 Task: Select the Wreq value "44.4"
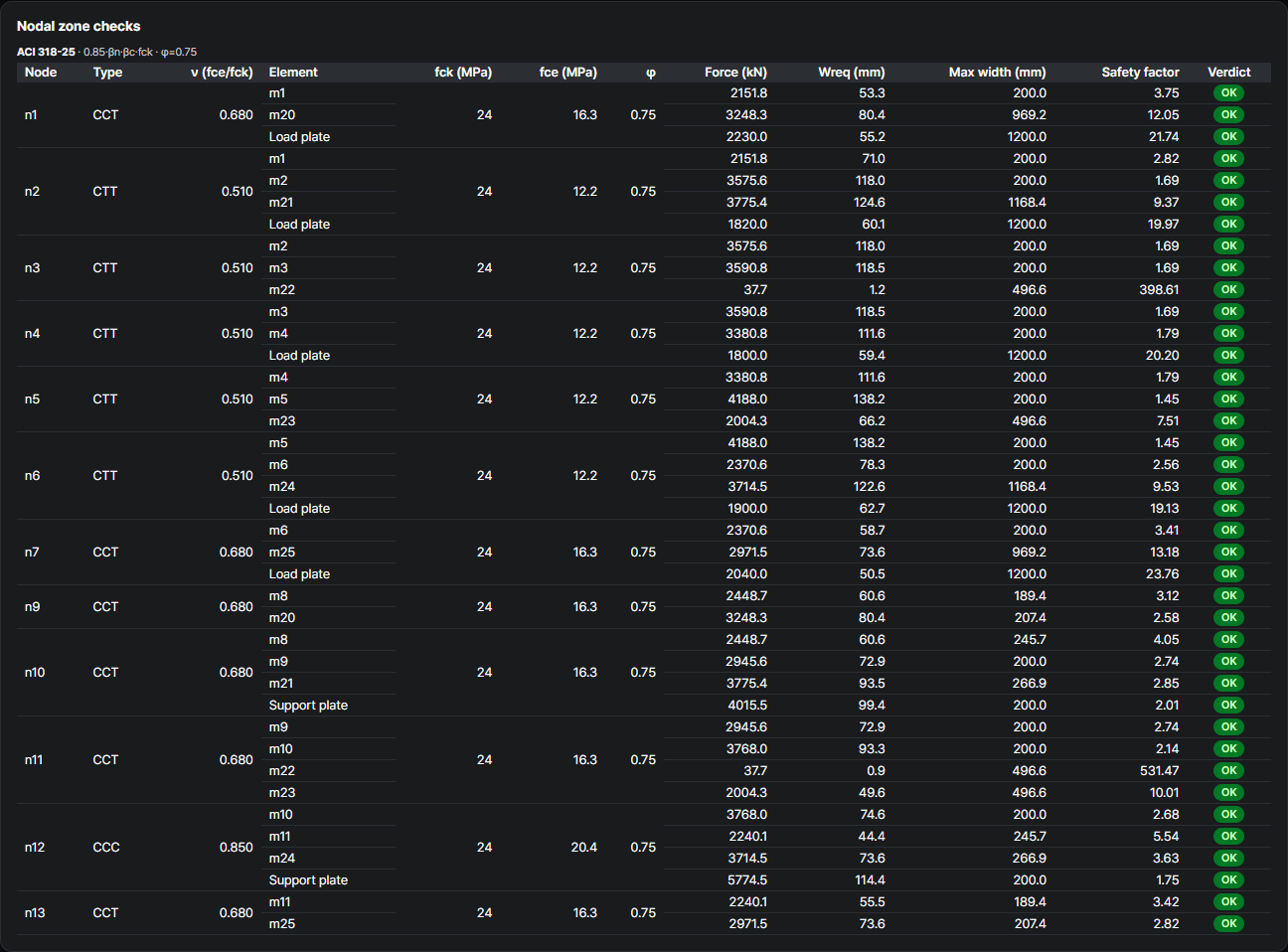872,837
